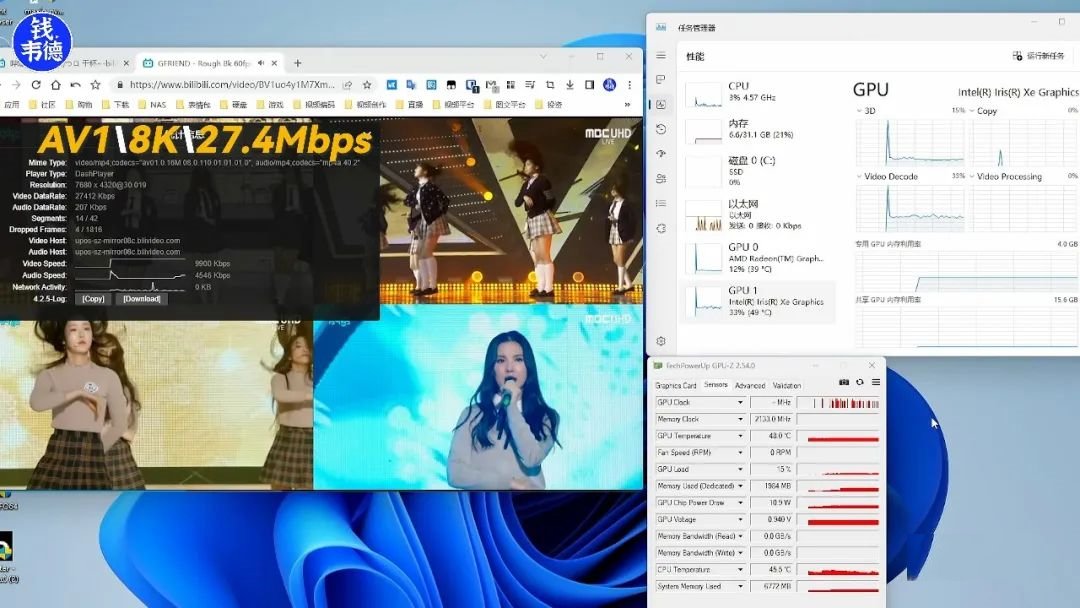Open the browser profile avatar
The height and width of the screenshot is (608, 1080).
[609, 85]
